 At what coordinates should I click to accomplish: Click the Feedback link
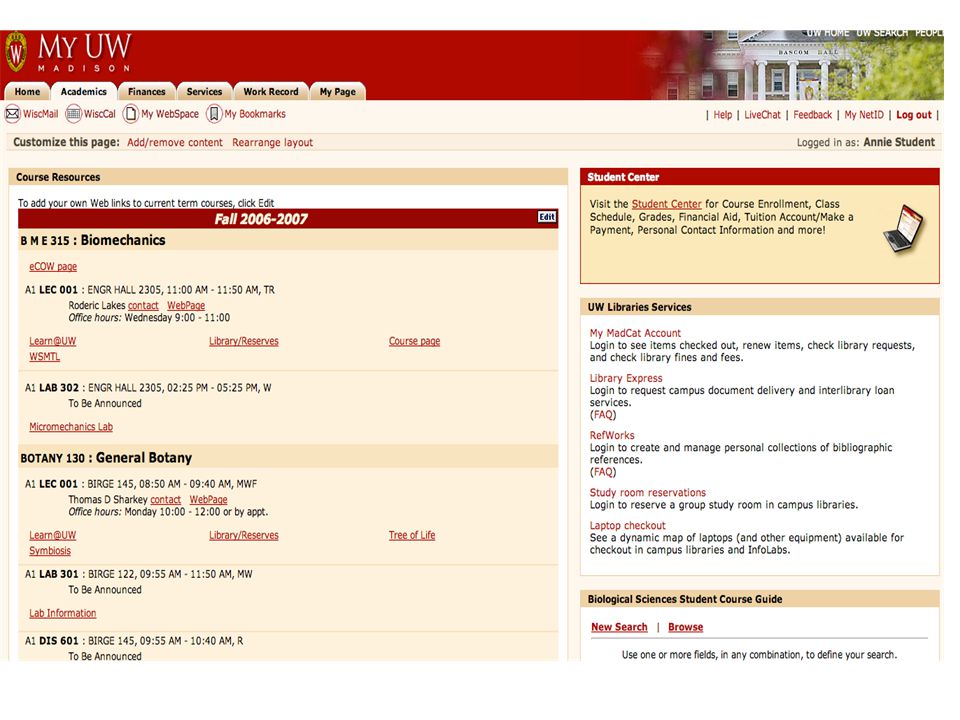812,114
